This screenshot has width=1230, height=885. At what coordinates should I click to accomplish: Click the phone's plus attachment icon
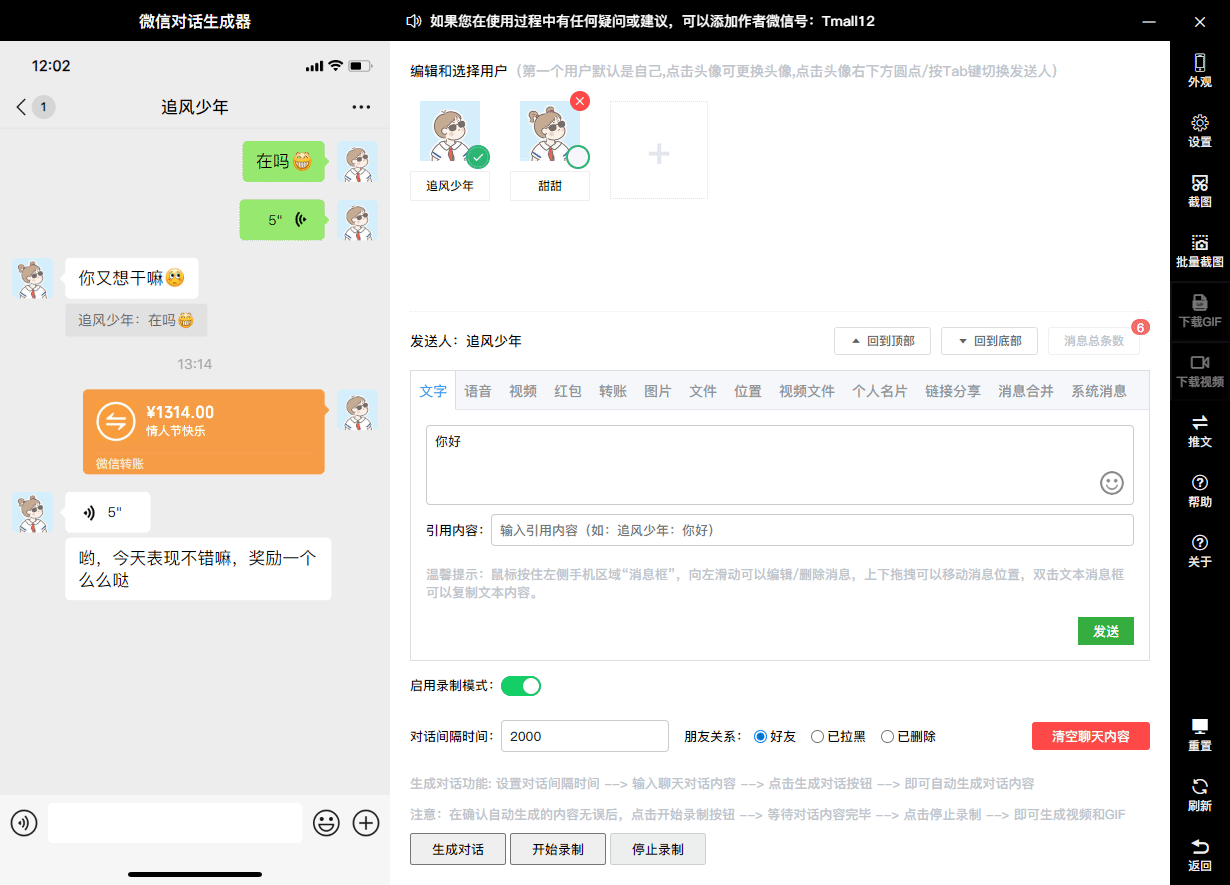coord(367,823)
